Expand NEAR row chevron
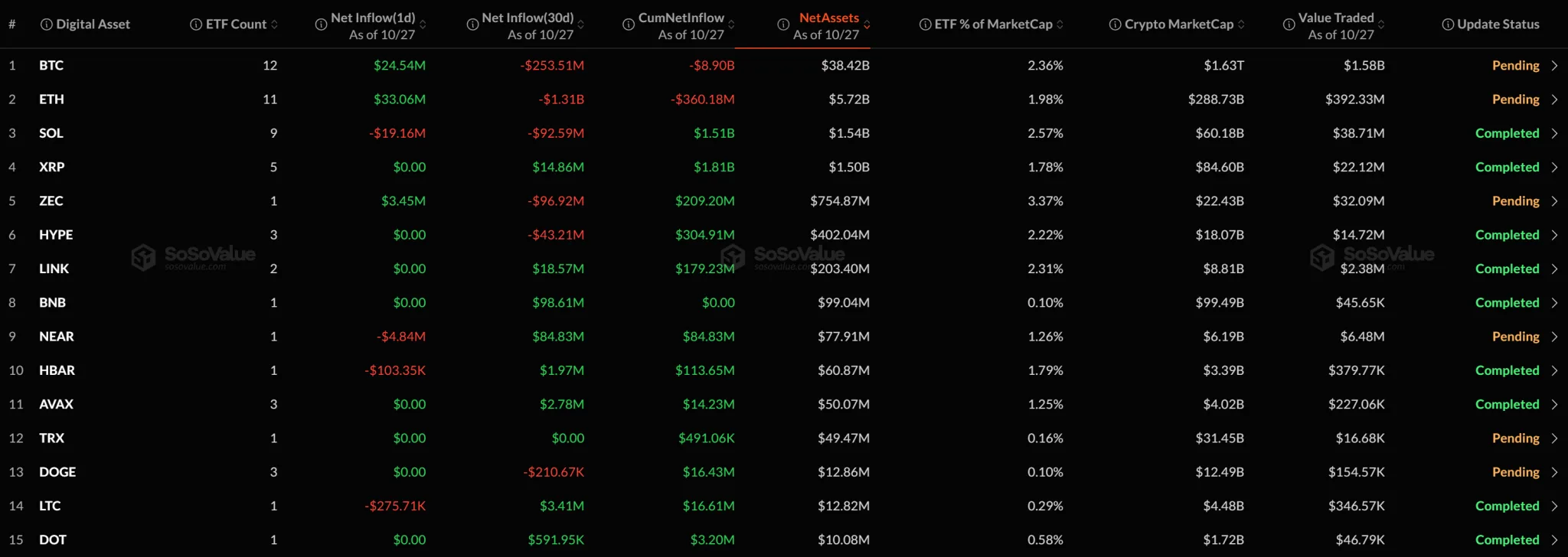The image size is (1568, 557). point(1554,337)
